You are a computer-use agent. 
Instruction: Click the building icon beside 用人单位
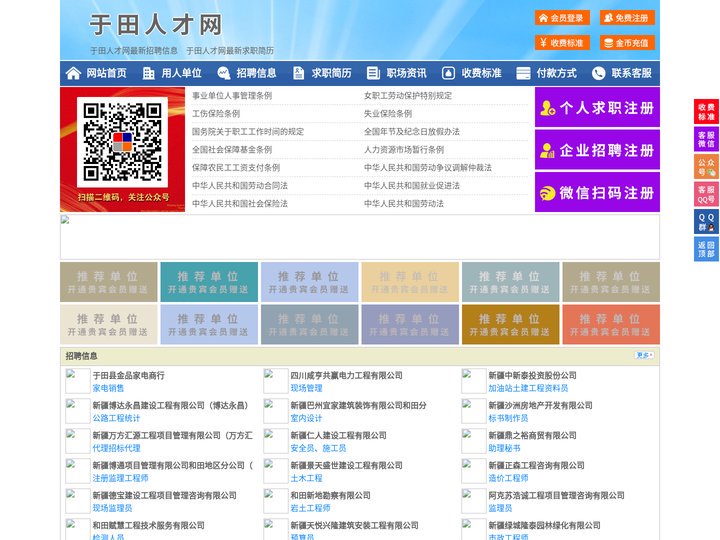coord(148,73)
